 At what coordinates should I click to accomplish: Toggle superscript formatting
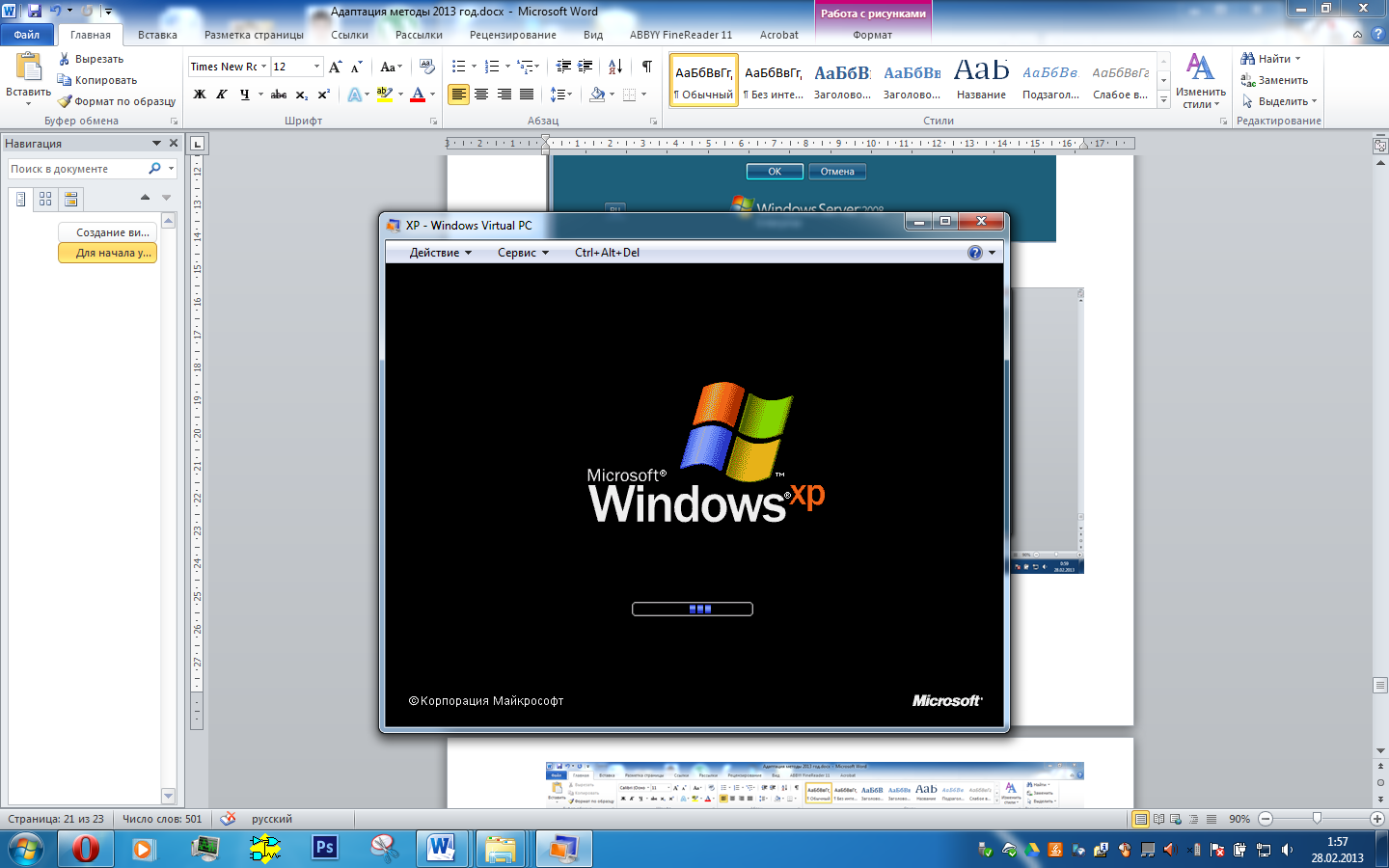click(324, 95)
